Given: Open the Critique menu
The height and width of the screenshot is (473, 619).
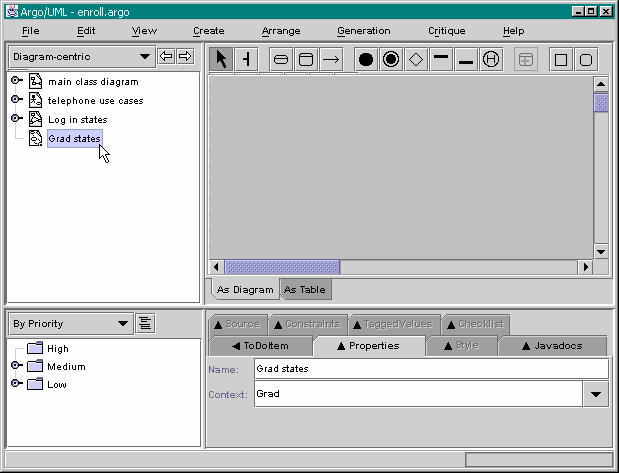Looking at the screenshot, I should pyautogui.click(x=446, y=31).
